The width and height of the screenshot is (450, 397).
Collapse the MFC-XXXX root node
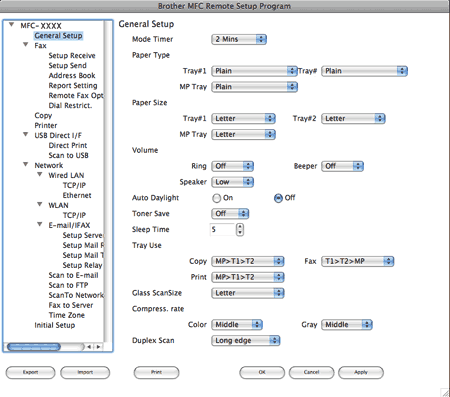click(x=12, y=25)
